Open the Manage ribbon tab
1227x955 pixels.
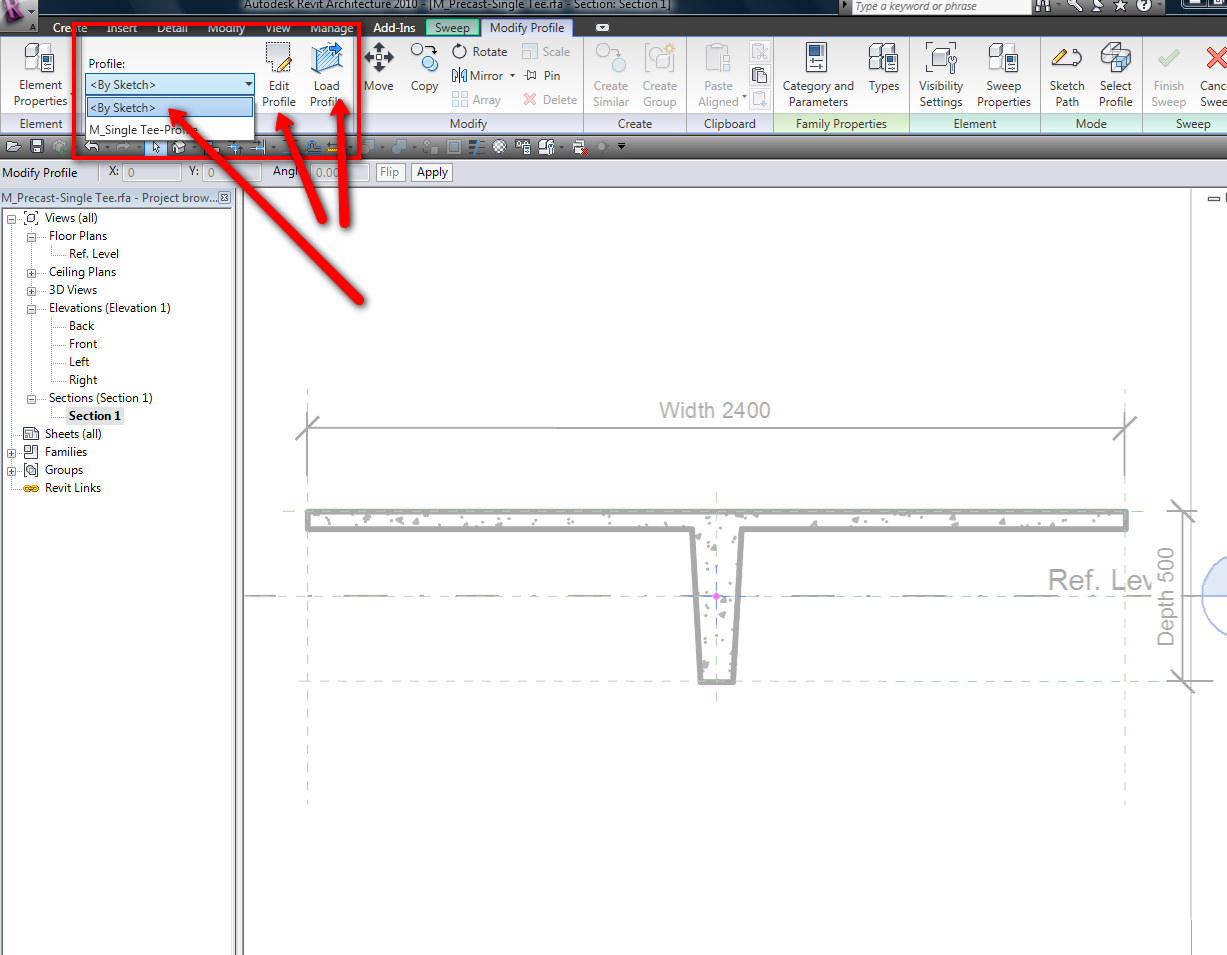[x=332, y=28]
